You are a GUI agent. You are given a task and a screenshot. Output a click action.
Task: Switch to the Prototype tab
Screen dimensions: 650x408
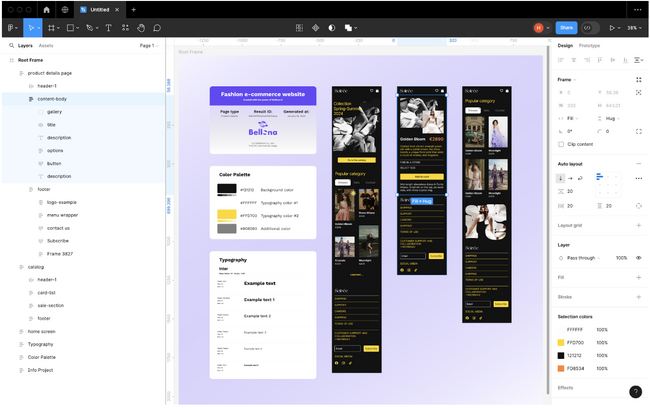pyautogui.click(x=589, y=46)
